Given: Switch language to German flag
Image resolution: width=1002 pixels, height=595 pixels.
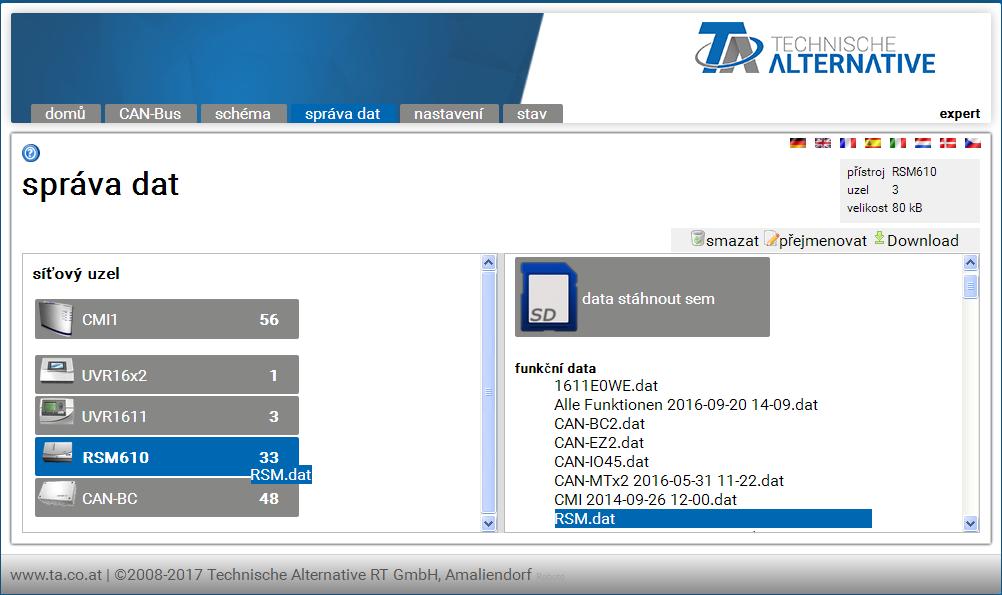Looking at the screenshot, I should click(798, 143).
